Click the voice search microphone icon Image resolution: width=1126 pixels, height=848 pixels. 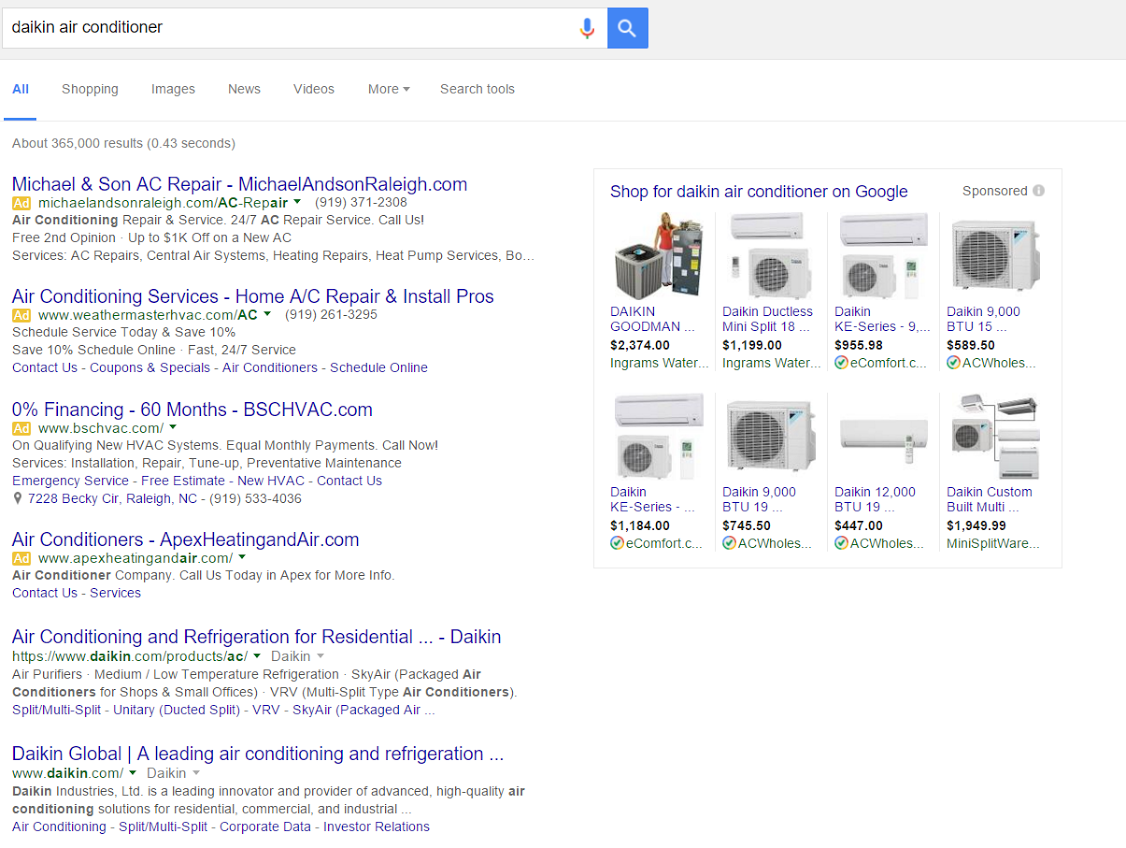click(587, 28)
